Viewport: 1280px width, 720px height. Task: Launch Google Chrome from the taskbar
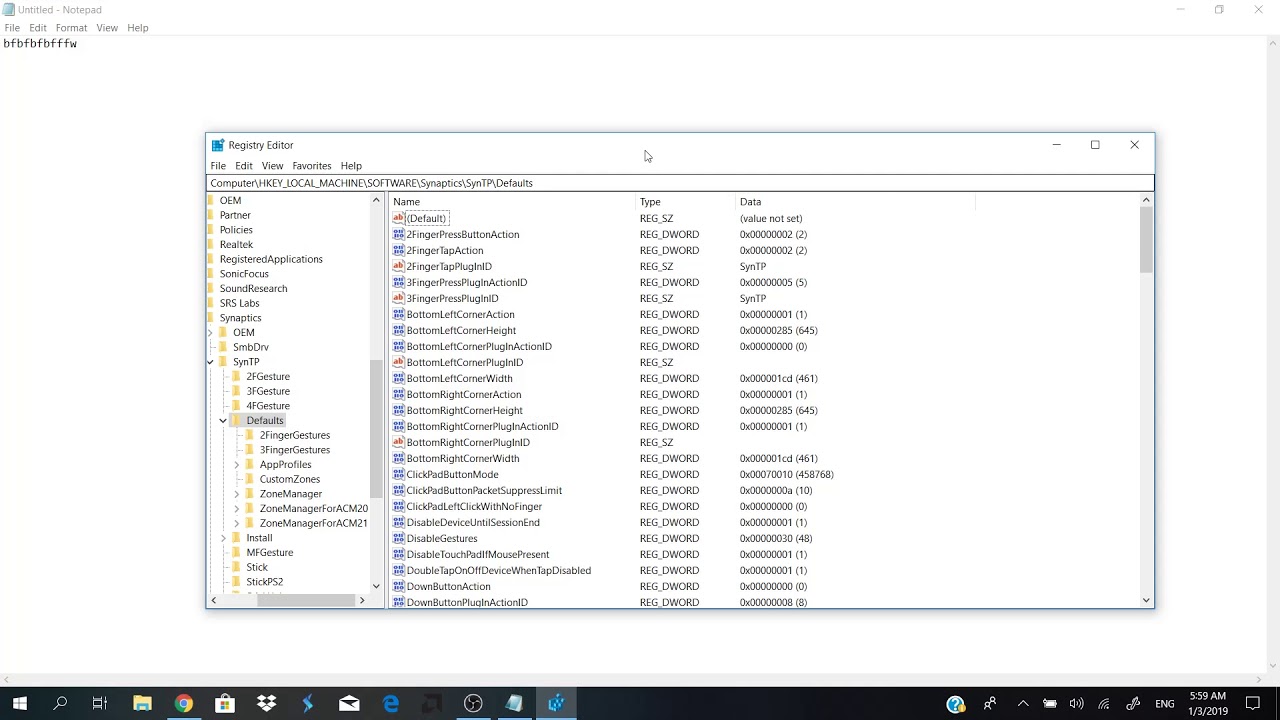pyautogui.click(x=183, y=703)
